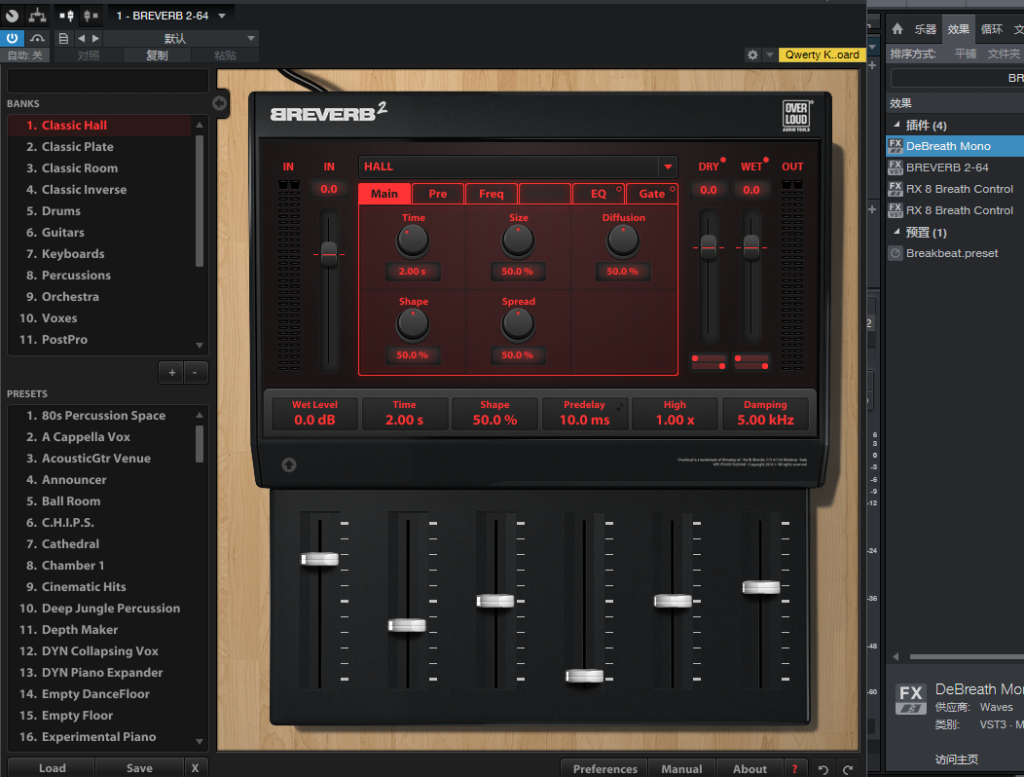Click the X delete preset button
This screenshot has width=1024, height=777.
pos(195,768)
